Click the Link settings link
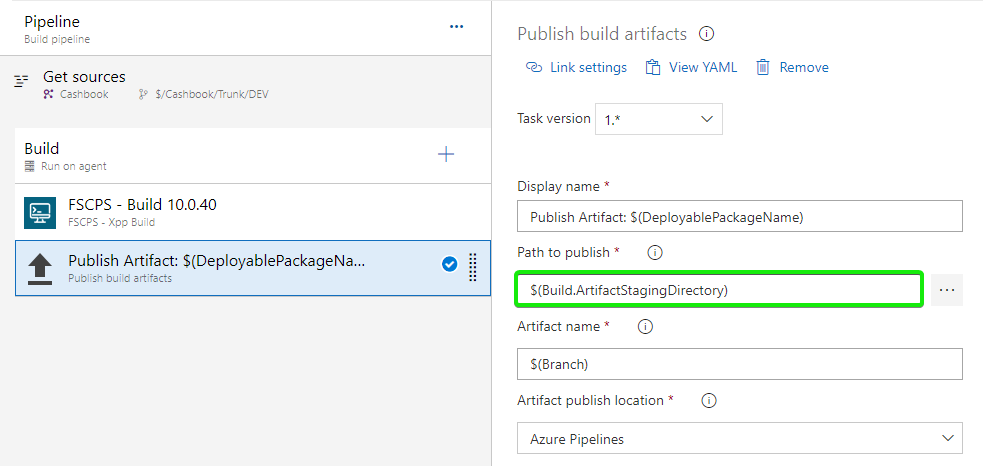The image size is (988, 466). 576,68
